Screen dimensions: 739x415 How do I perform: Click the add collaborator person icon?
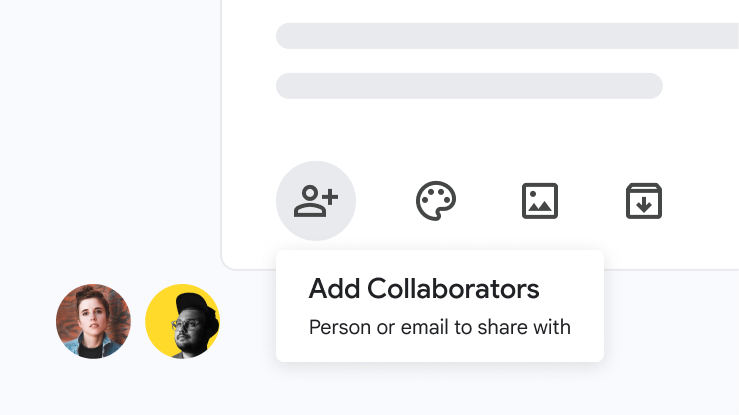coord(316,201)
